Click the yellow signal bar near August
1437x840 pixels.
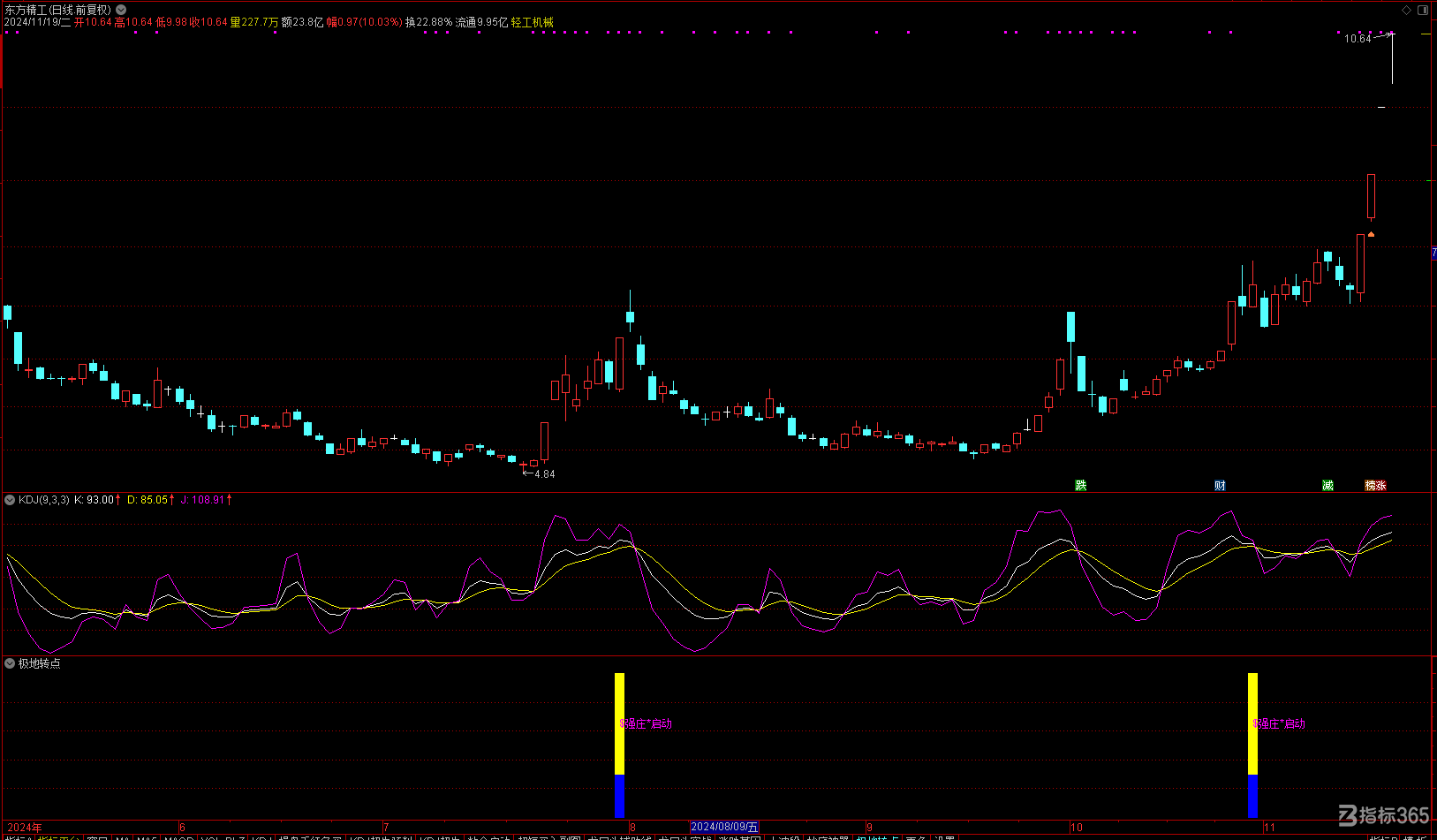point(620,724)
